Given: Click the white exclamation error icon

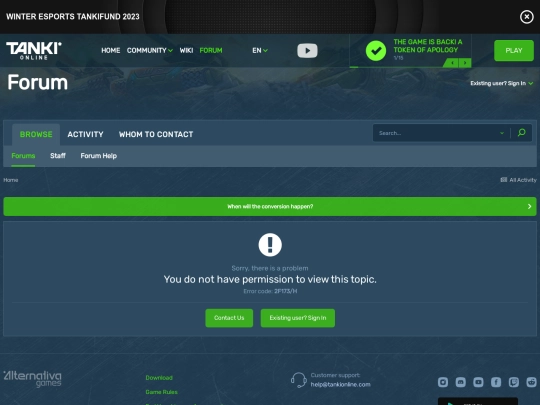Looking at the screenshot, I should click(x=270, y=245).
